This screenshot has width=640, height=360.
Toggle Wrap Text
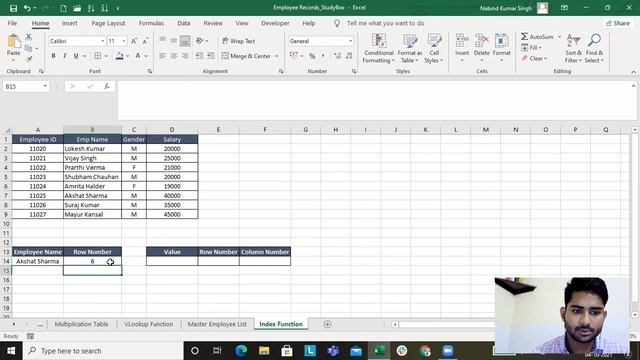239,41
